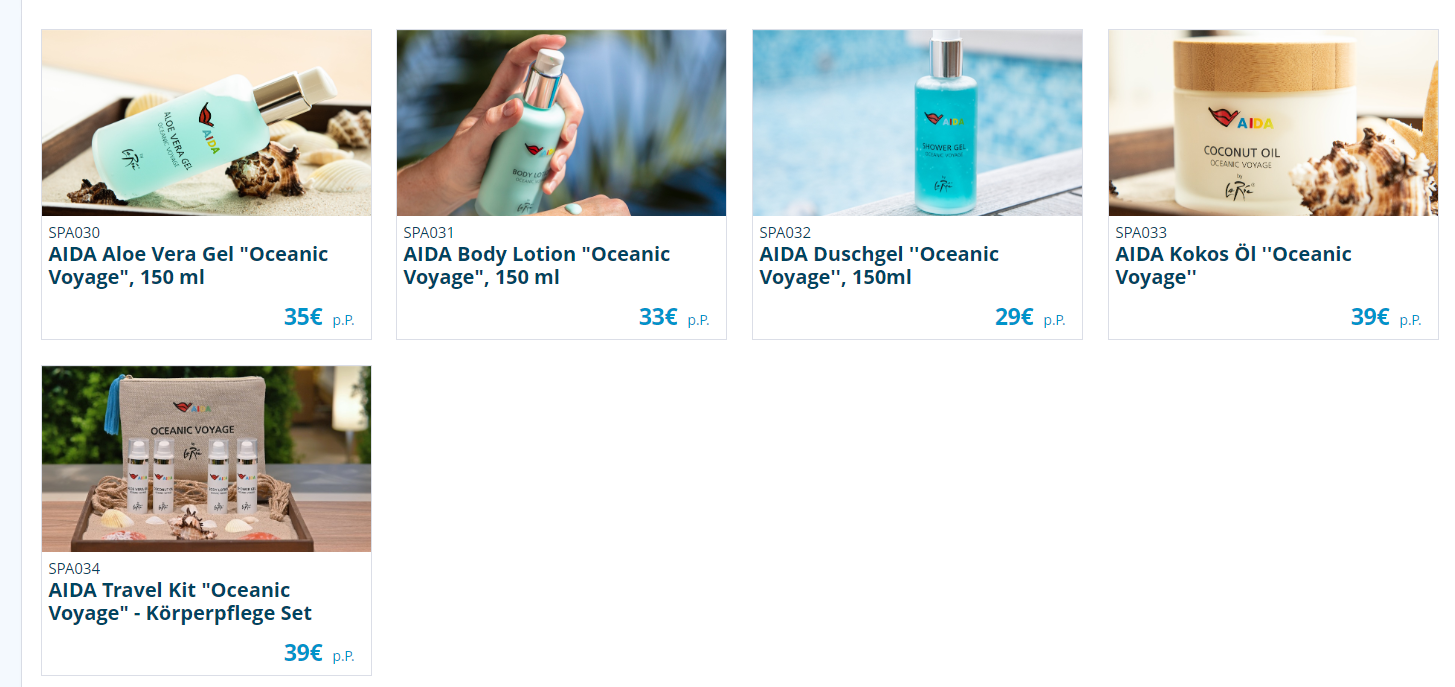Viewport: 1455px width, 687px height.
Task: Select the SPA031 product code
Action: (429, 233)
